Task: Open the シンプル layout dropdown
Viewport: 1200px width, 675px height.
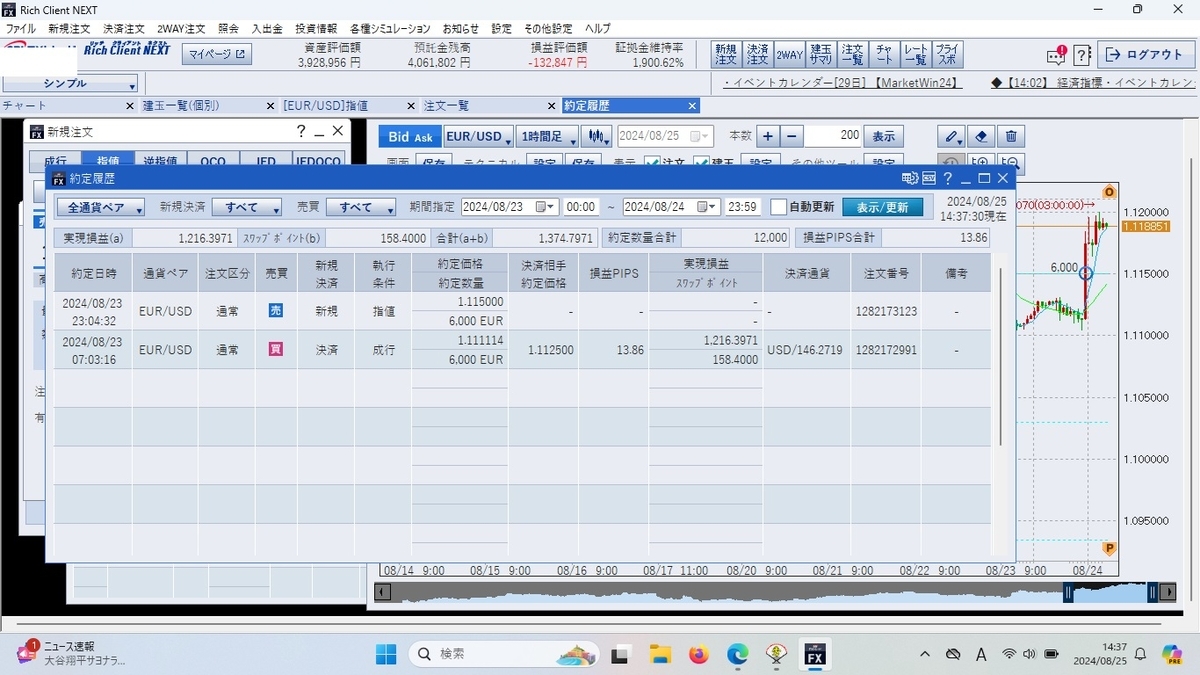Action: tap(70, 84)
